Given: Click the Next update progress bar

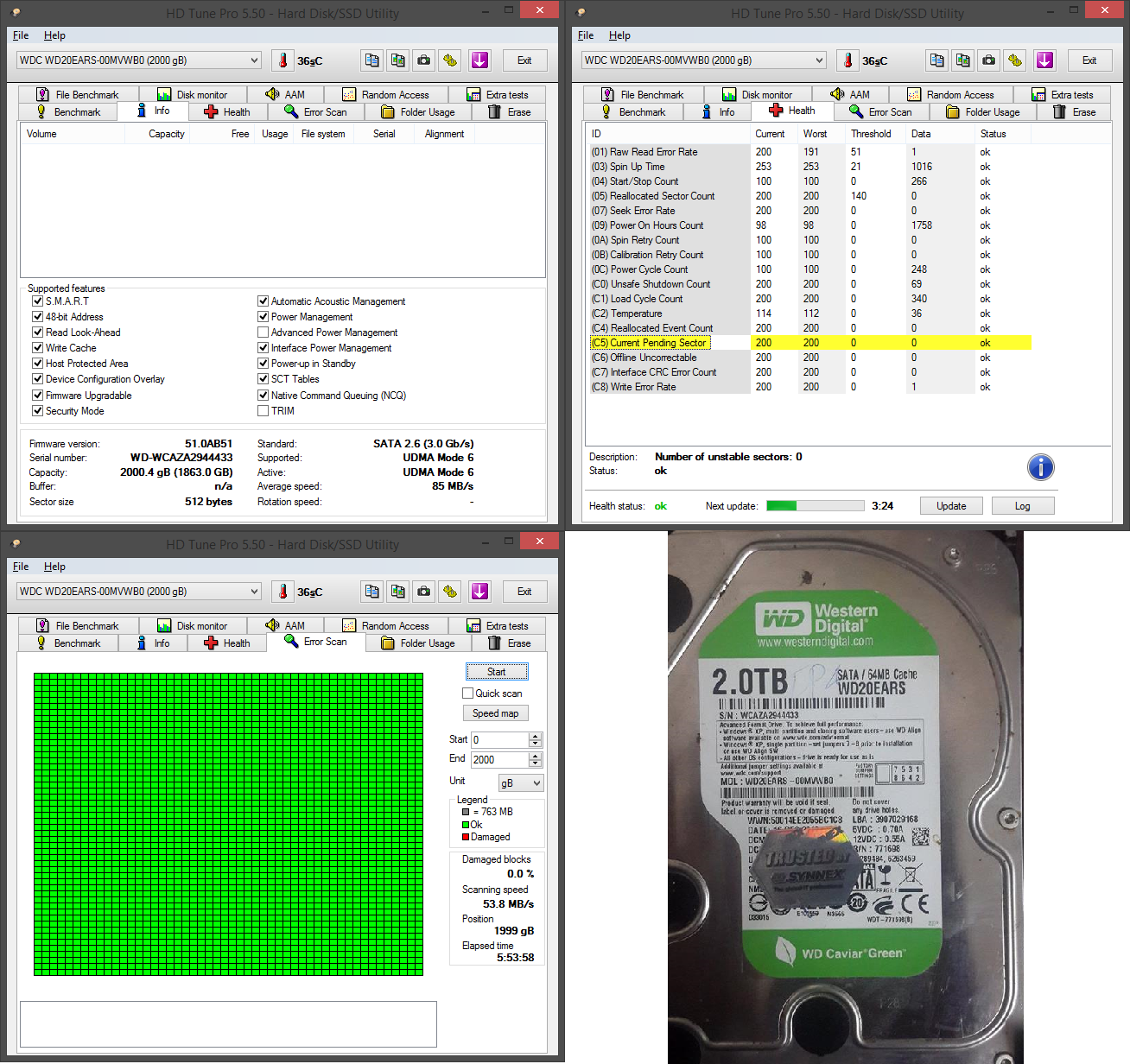Looking at the screenshot, I should pyautogui.click(x=816, y=506).
